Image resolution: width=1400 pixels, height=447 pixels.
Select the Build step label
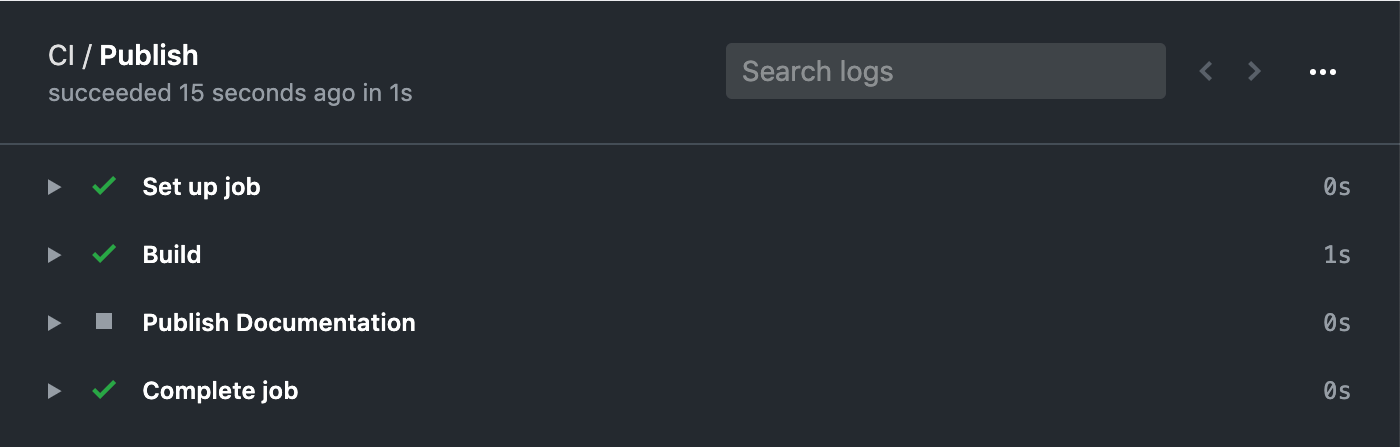coord(172,255)
